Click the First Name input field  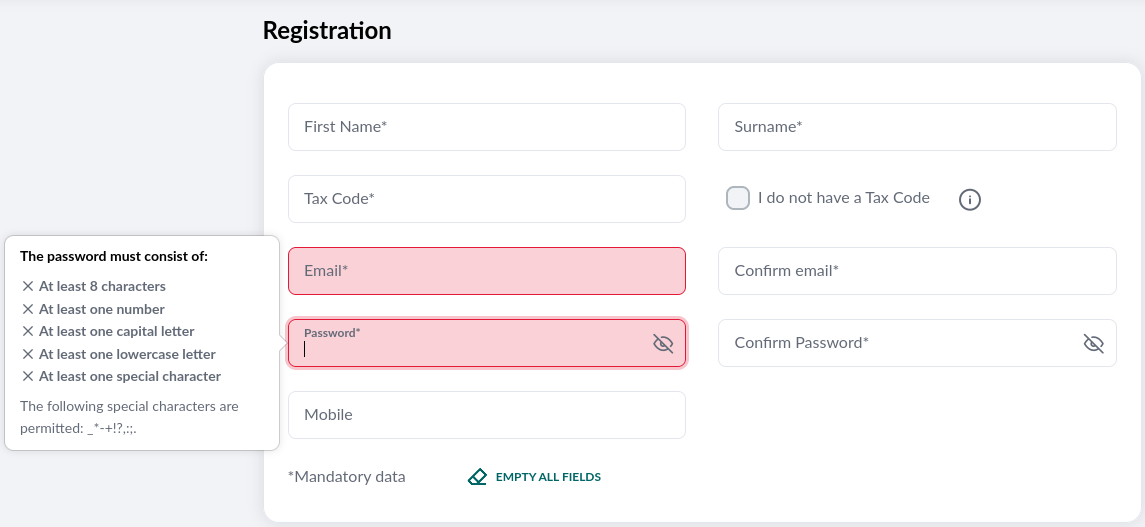(486, 127)
